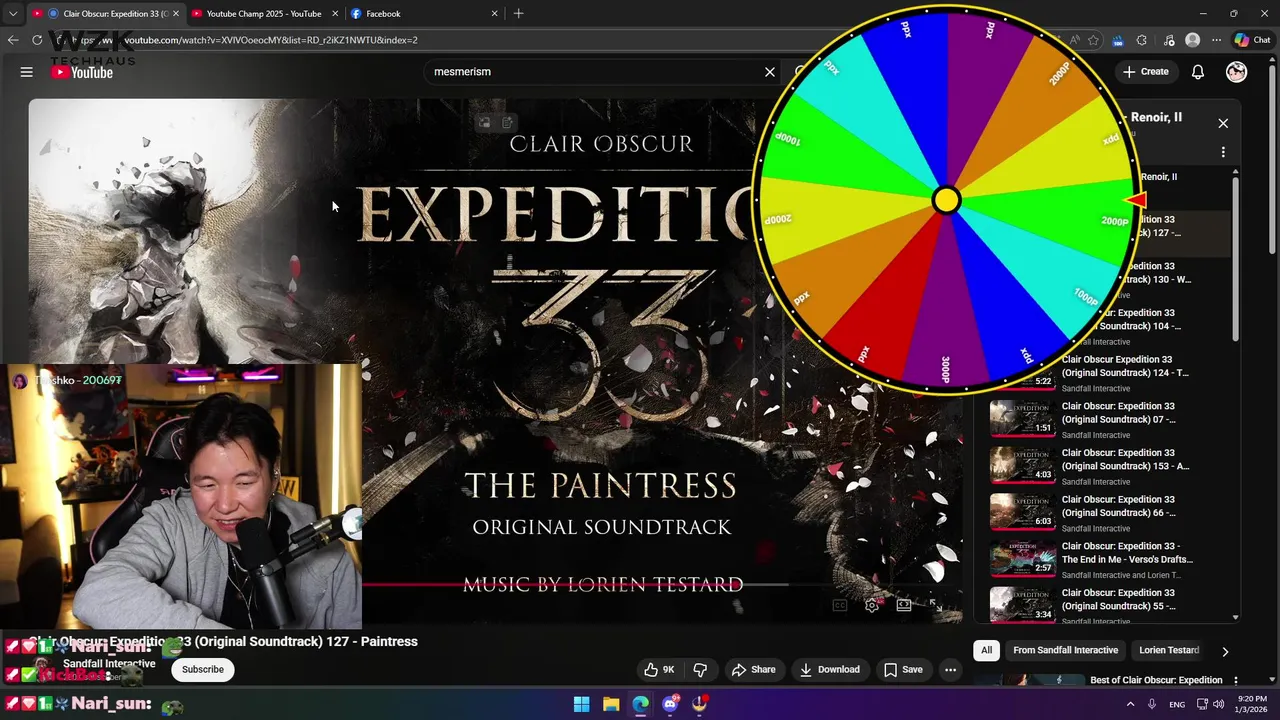Open Discord from taskbar
This screenshot has height=720, width=1280.
click(670, 704)
